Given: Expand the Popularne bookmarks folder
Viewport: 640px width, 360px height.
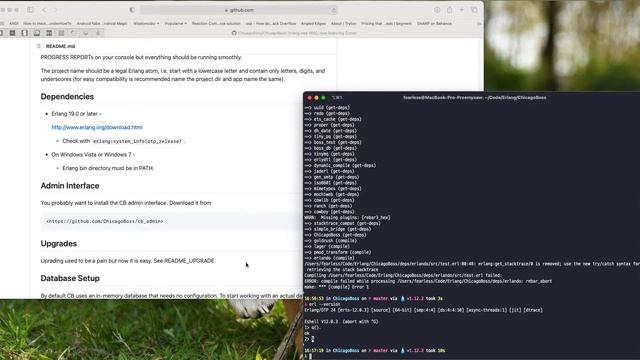Looking at the screenshot, I should pos(176,24).
